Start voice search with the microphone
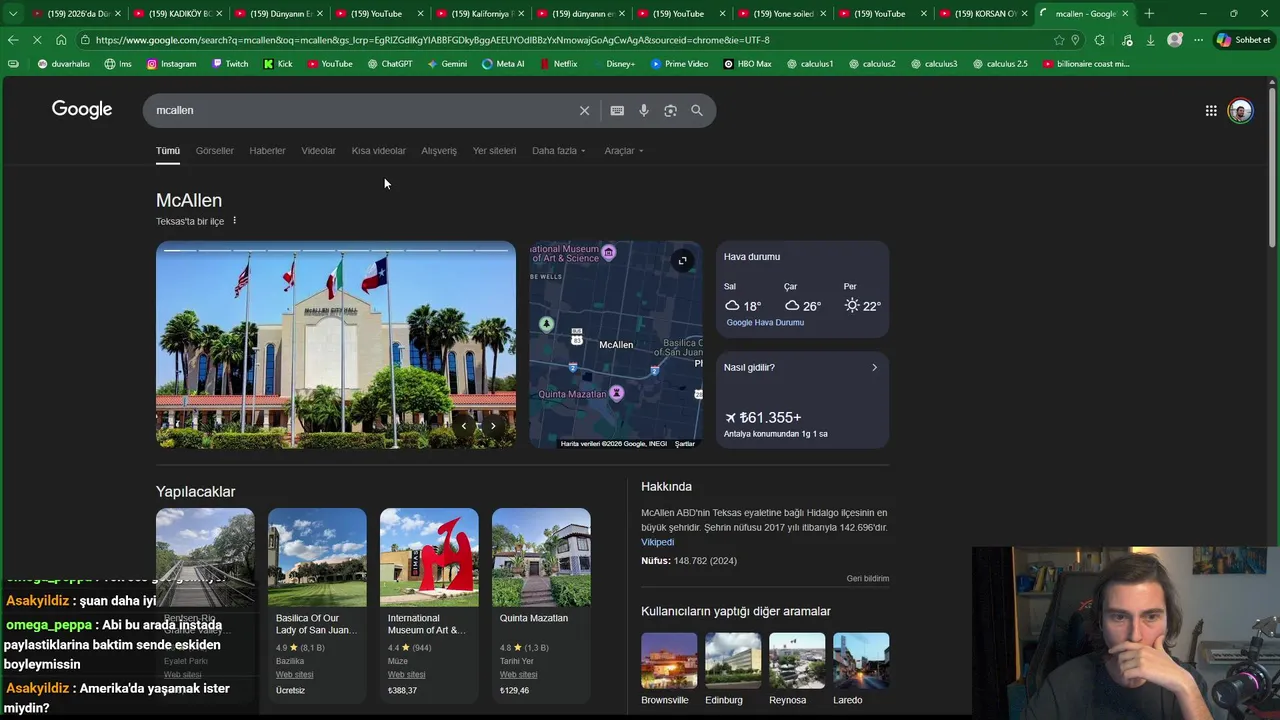Screen dimensions: 1280x720 point(644,111)
